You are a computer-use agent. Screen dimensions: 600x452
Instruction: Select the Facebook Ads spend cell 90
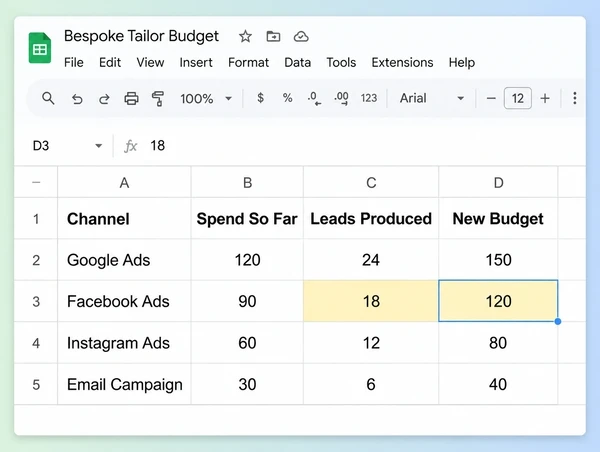pyautogui.click(x=247, y=302)
